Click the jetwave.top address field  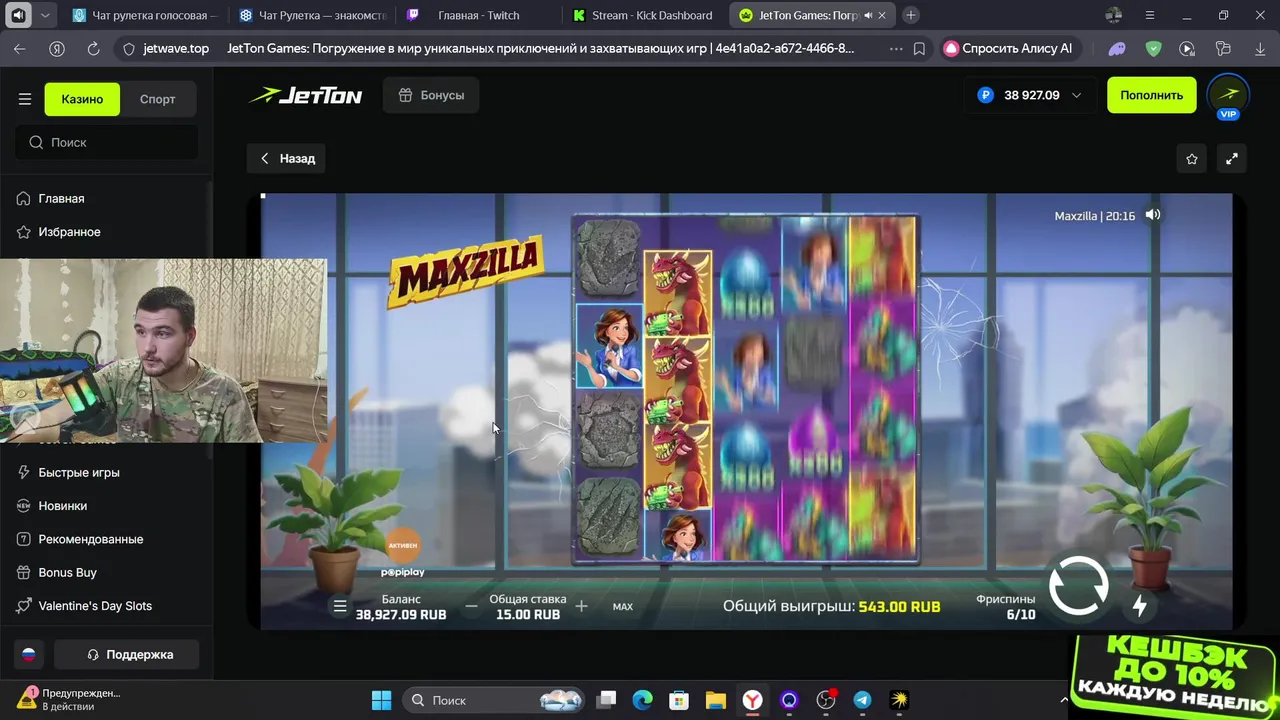pyautogui.click(x=176, y=48)
